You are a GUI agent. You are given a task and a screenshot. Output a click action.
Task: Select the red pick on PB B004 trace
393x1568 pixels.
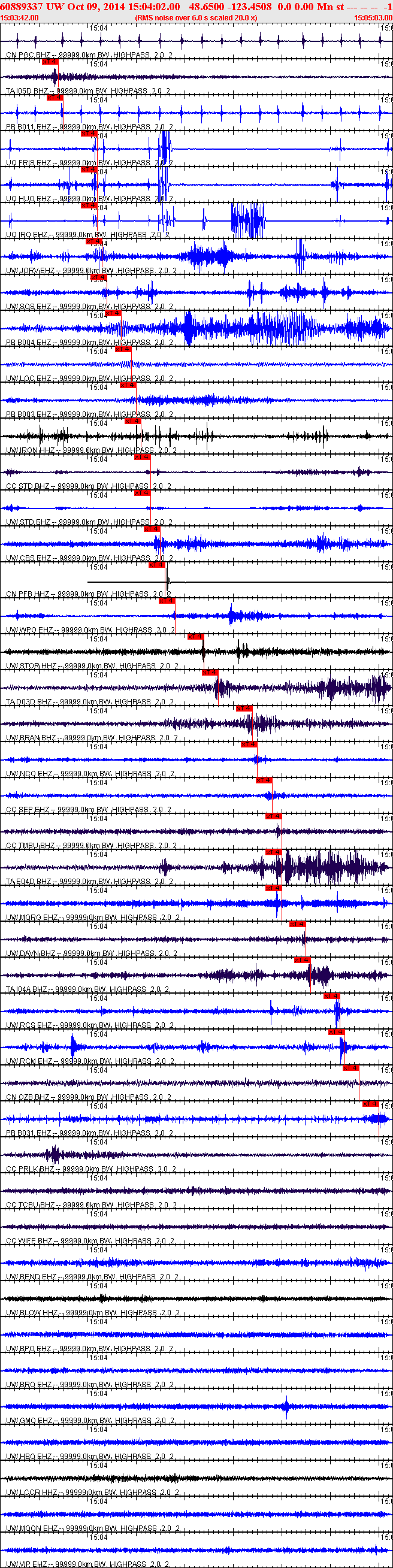tap(113, 313)
